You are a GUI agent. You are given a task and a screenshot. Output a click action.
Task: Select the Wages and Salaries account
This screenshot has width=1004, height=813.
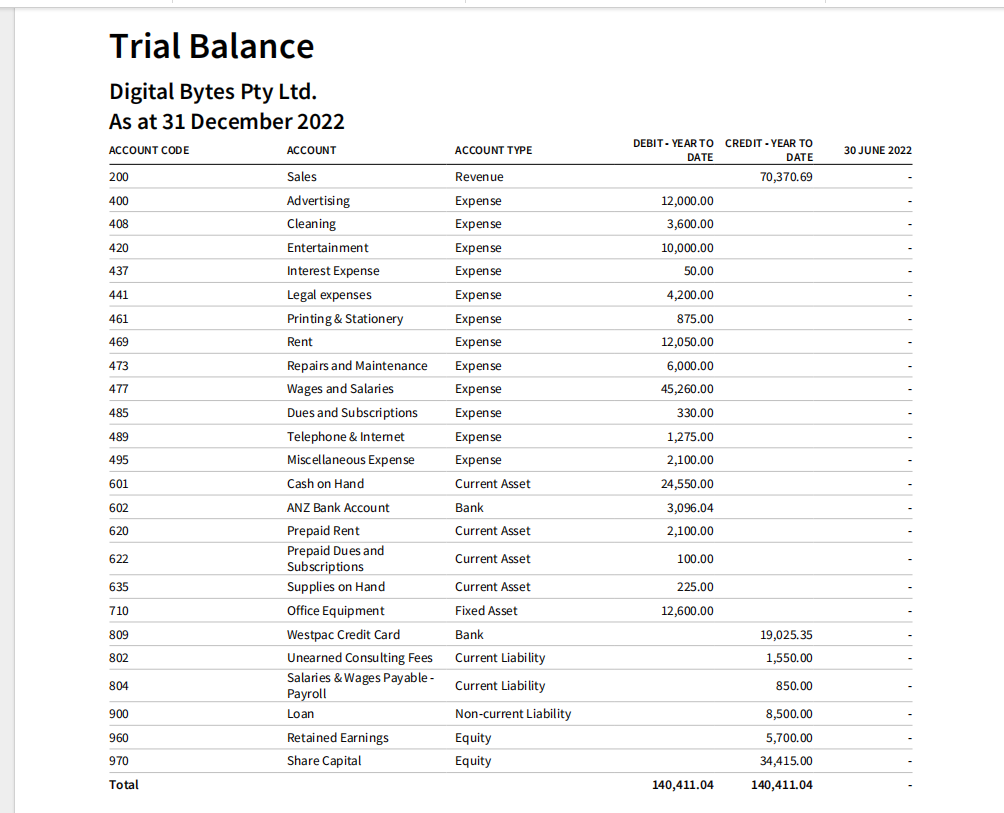coord(340,389)
